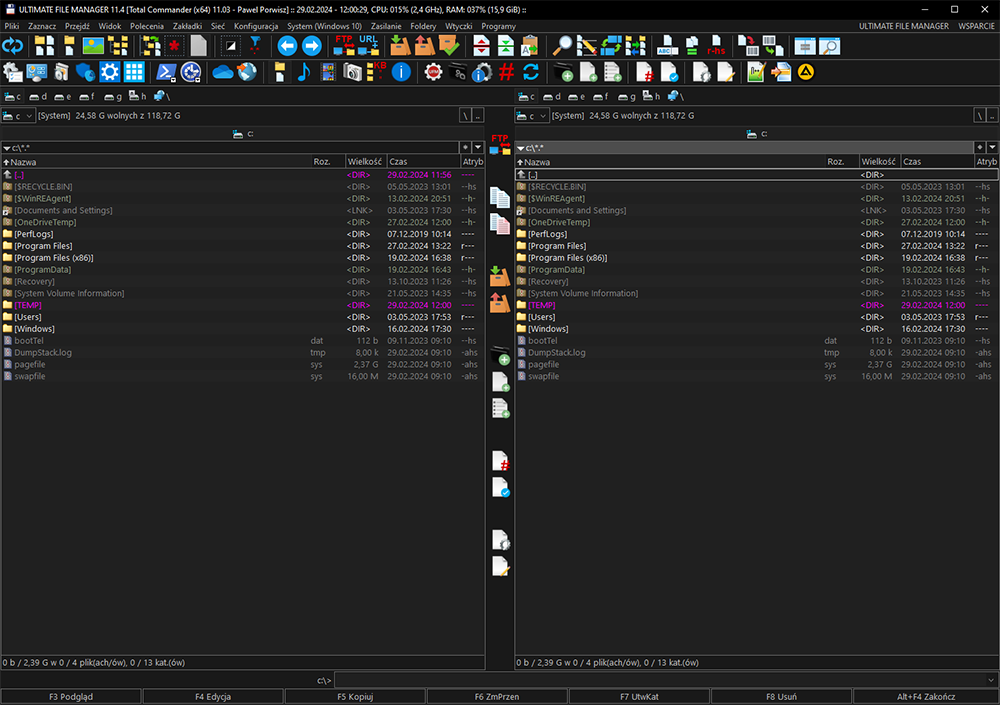Click the pack files box icon
Viewport: 1000px width, 705px height.
point(400,46)
